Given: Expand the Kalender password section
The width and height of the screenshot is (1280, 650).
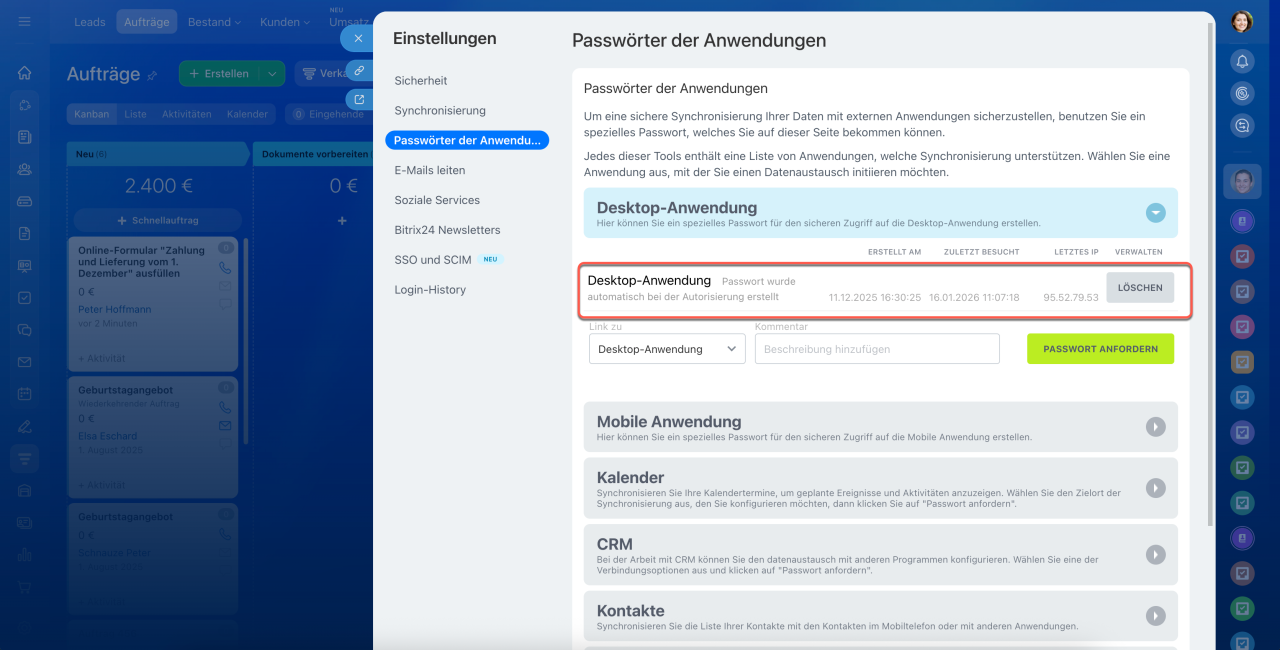Looking at the screenshot, I should pos(1155,488).
